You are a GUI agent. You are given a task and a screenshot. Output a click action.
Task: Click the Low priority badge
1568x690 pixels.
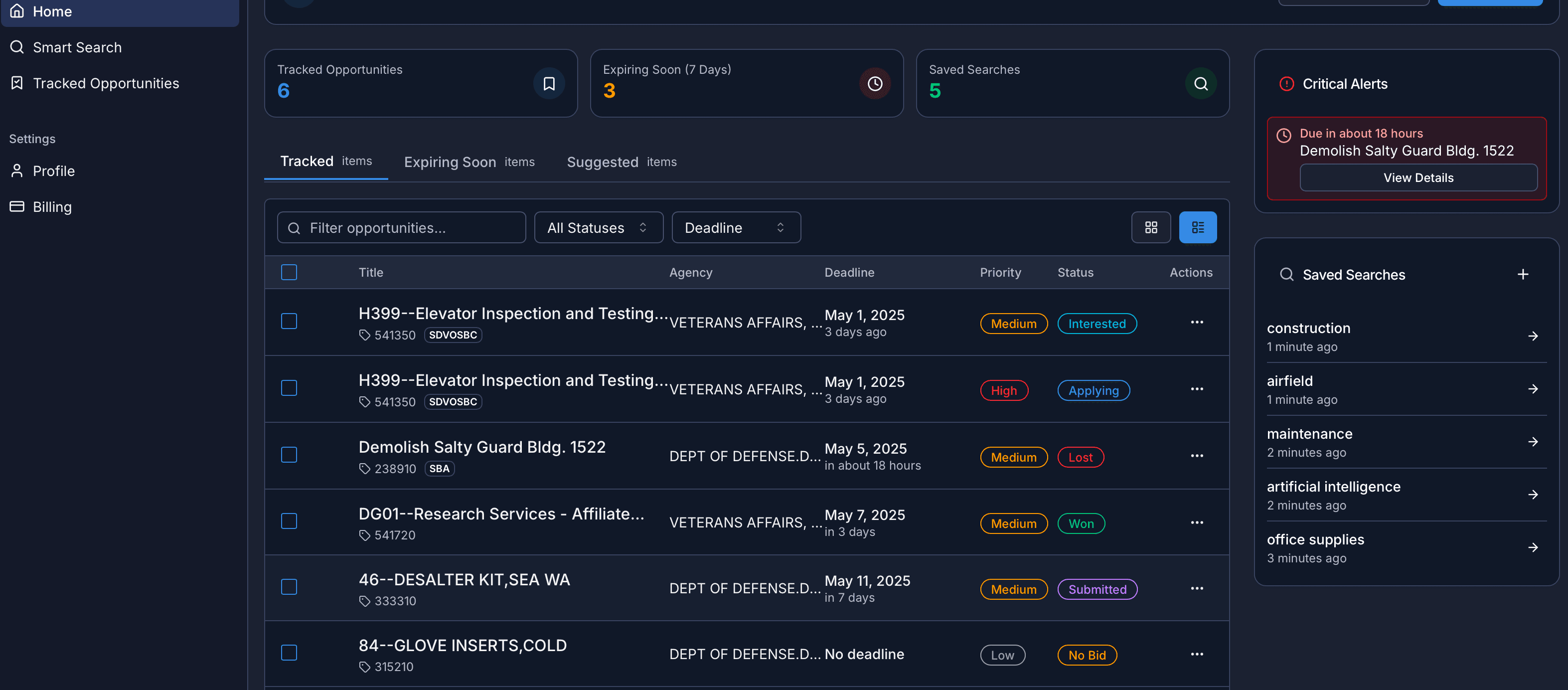[1002, 656]
